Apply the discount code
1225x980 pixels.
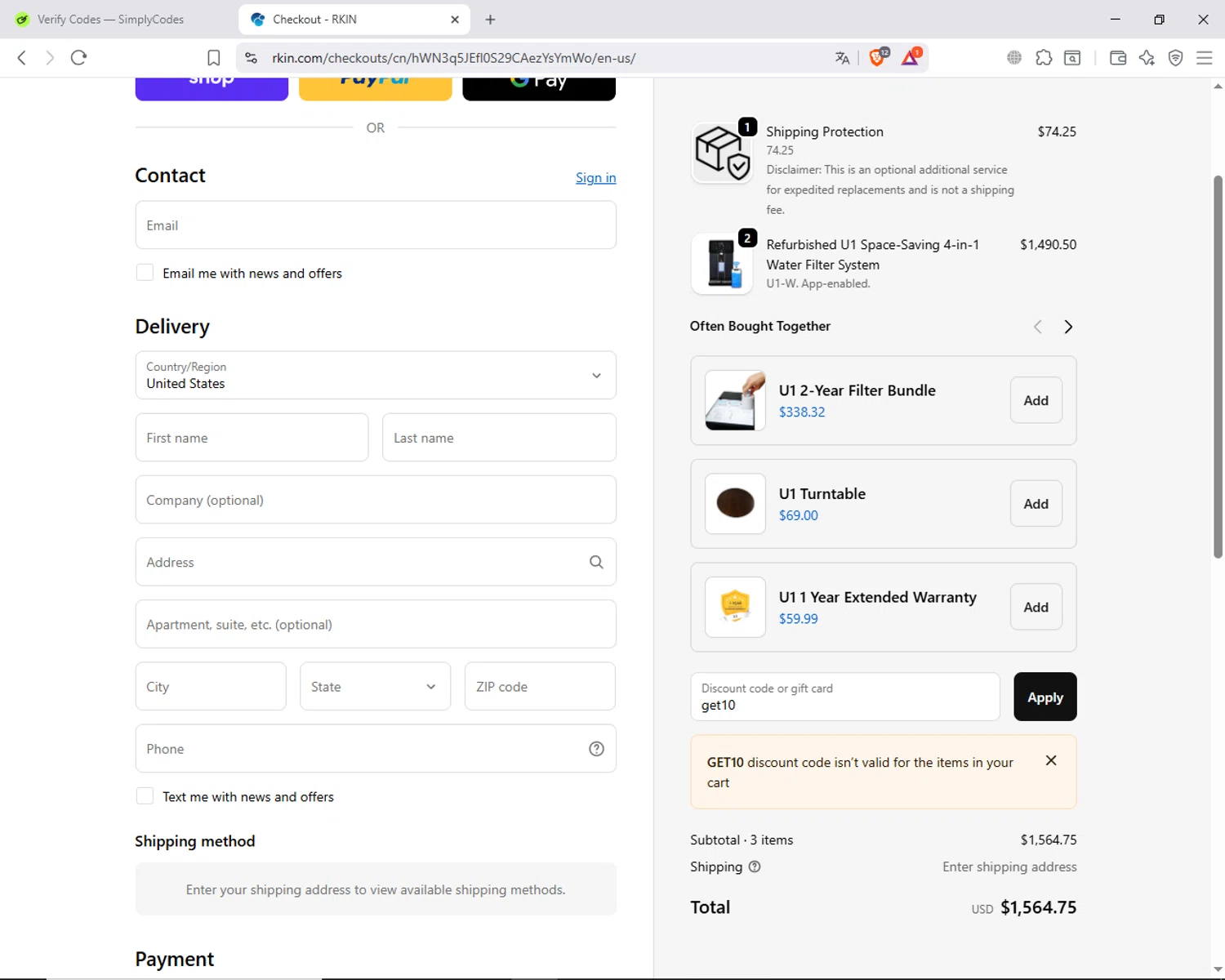(x=1045, y=697)
